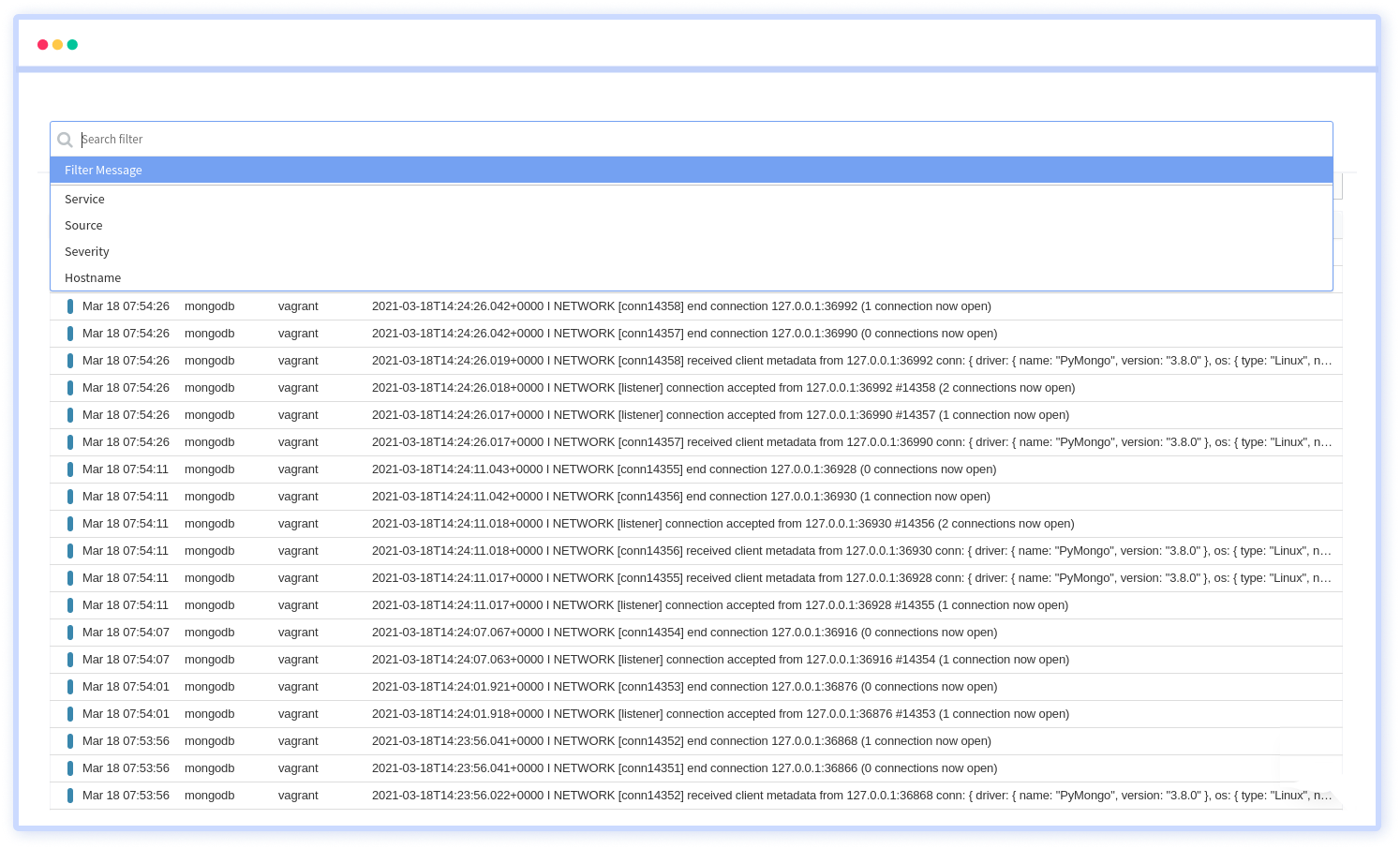Image resolution: width=1400 pixels, height=849 pixels.
Task: Click the blue severity bar on the first log row
Action: pyautogui.click(x=70, y=305)
